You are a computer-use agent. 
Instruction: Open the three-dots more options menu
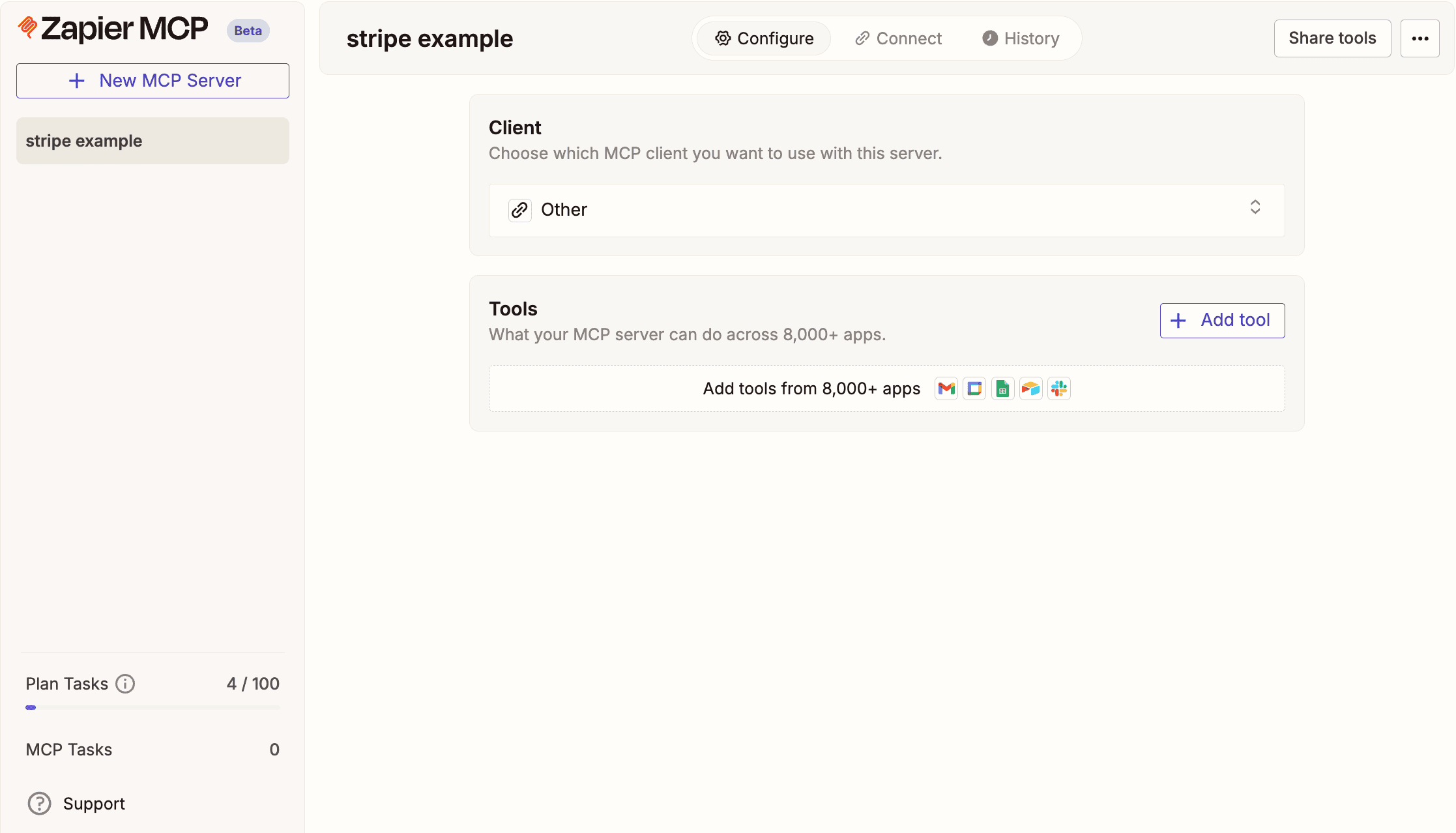click(1420, 38)
